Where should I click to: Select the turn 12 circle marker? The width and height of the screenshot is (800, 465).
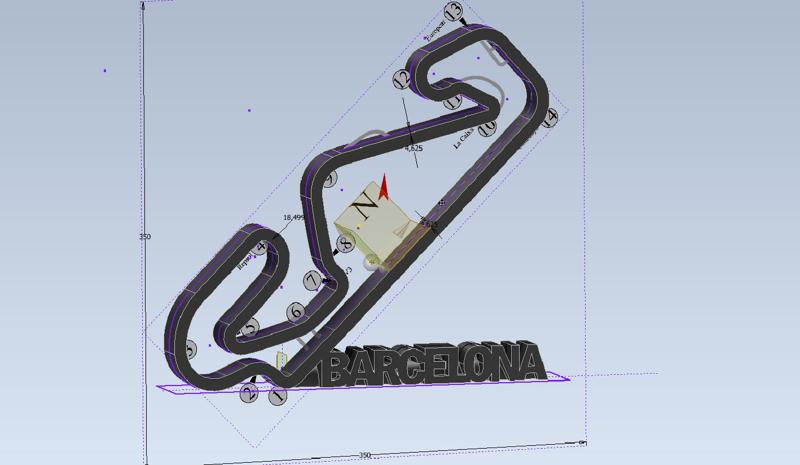pyautogui.click(x=402, y=79)
